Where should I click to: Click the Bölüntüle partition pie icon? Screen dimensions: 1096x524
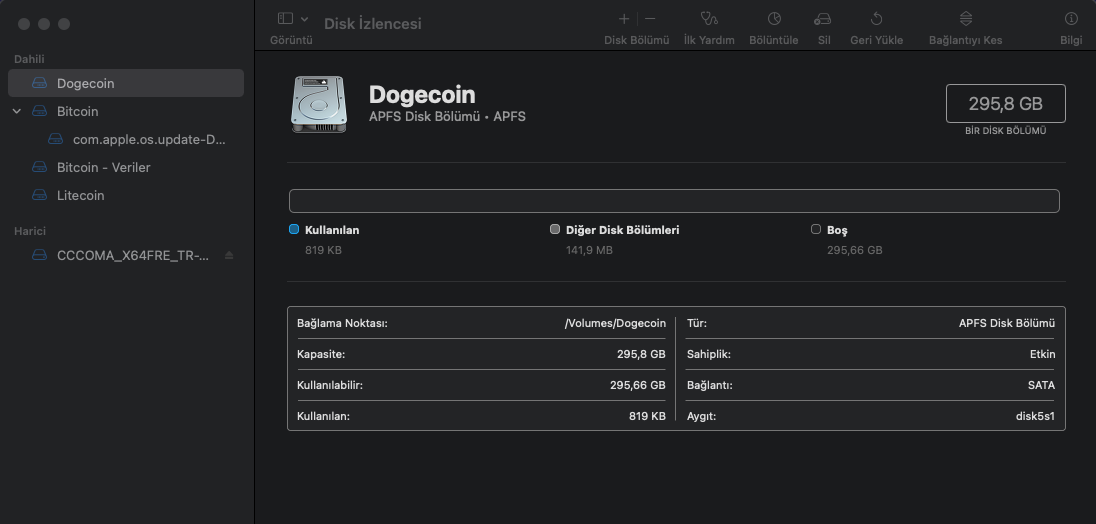point(773,19)
